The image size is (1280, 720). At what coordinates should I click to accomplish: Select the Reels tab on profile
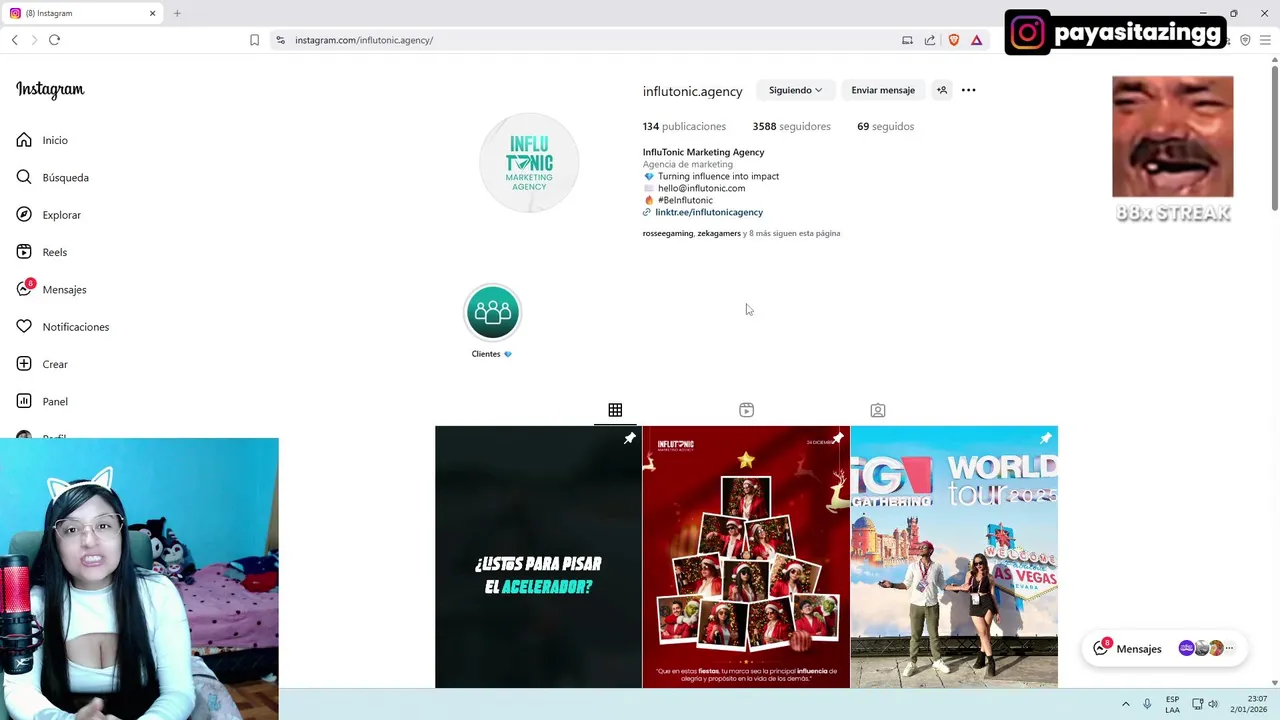point(746,410)
